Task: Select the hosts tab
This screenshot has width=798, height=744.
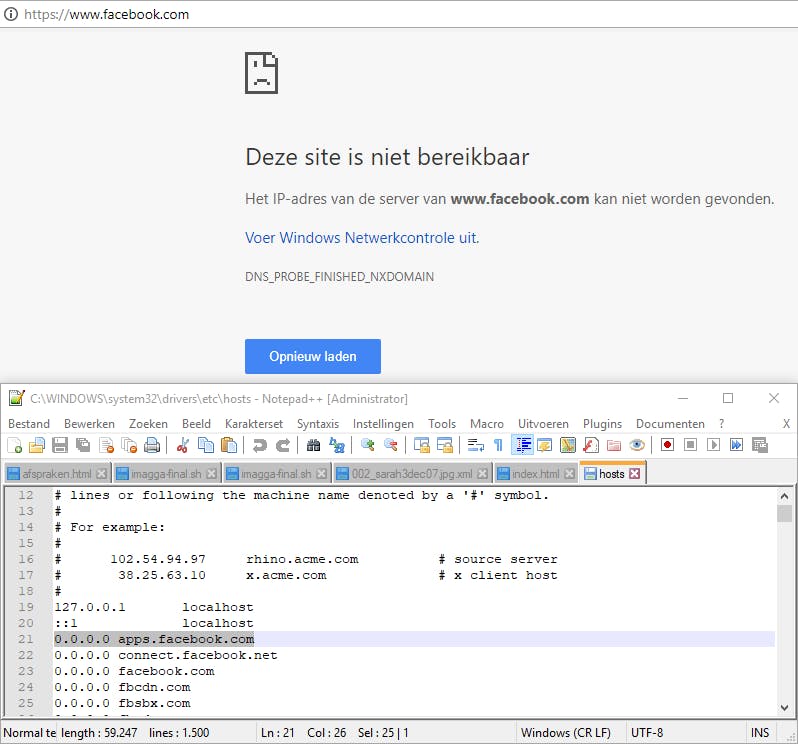Action: pos(611,473)
